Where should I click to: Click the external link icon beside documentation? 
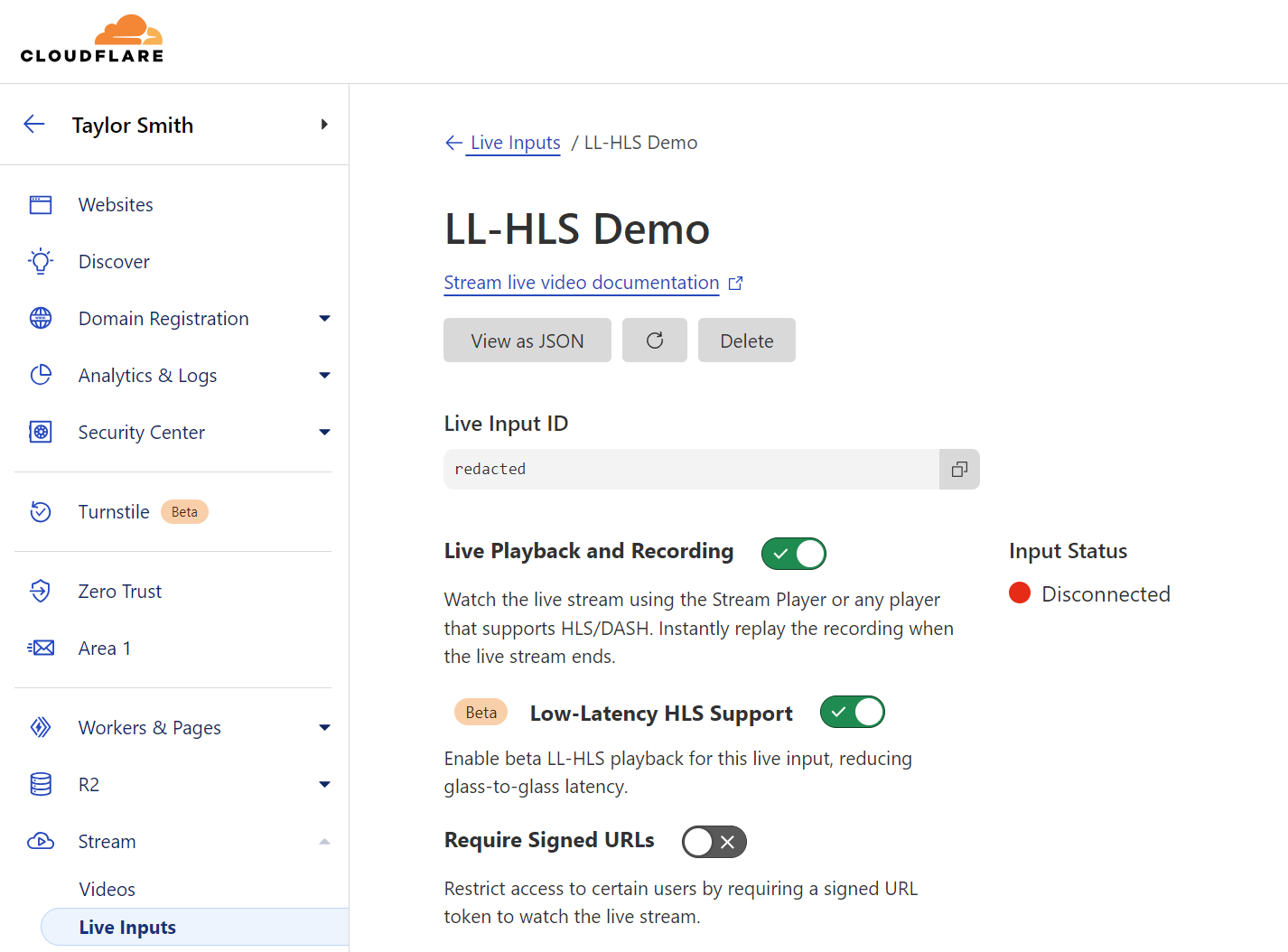point(736,284)
